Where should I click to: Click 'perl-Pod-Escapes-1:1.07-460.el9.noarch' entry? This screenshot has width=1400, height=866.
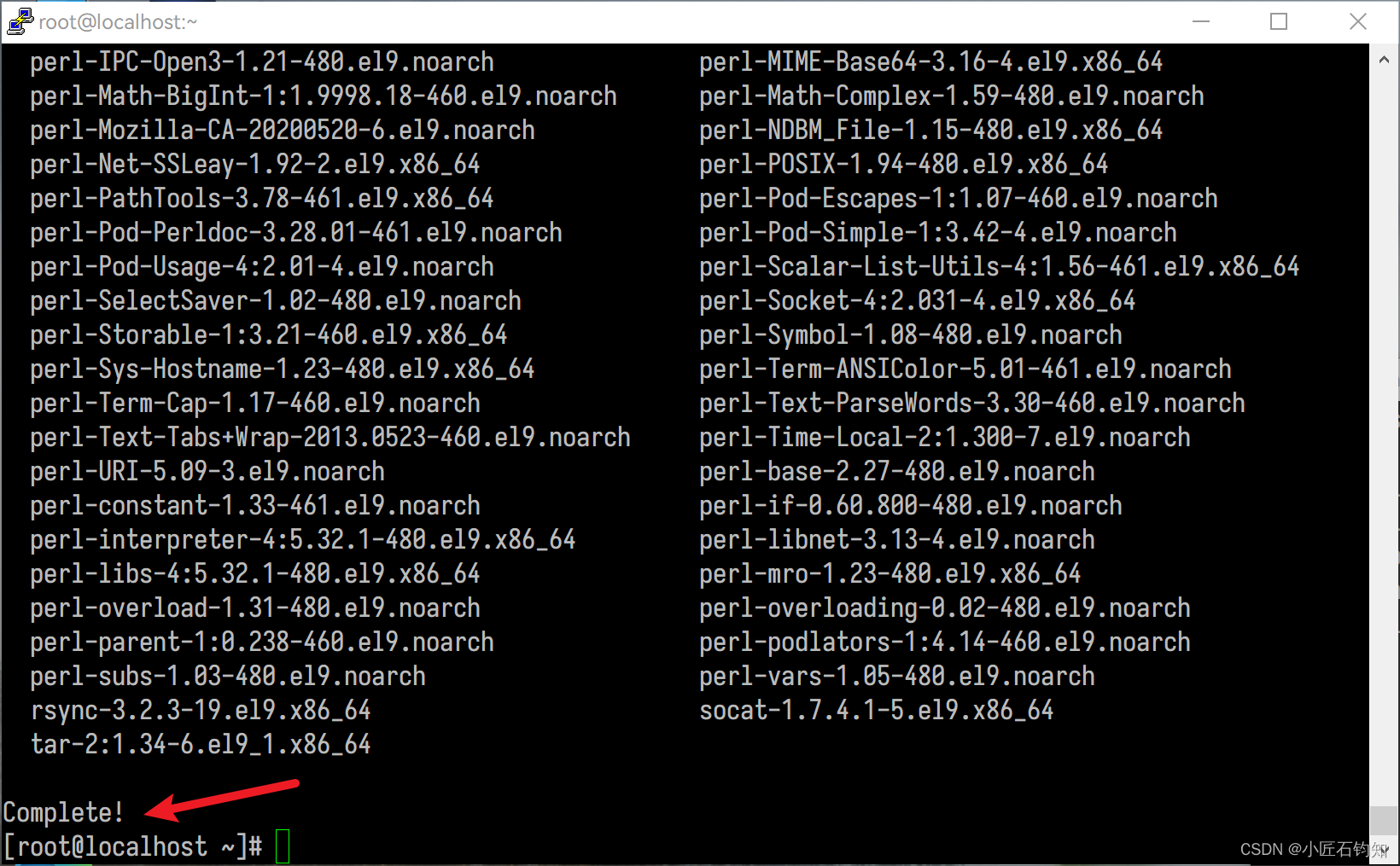(959, 199)
